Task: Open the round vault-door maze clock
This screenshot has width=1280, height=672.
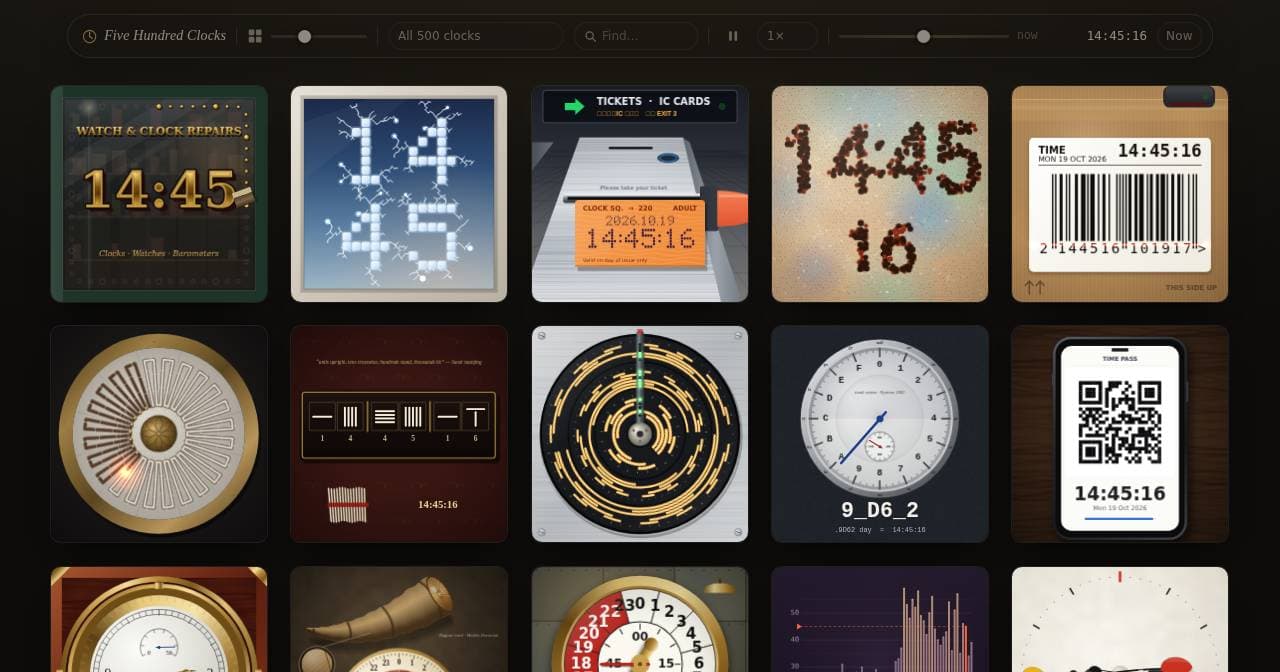Action: (x=159, y=434)
